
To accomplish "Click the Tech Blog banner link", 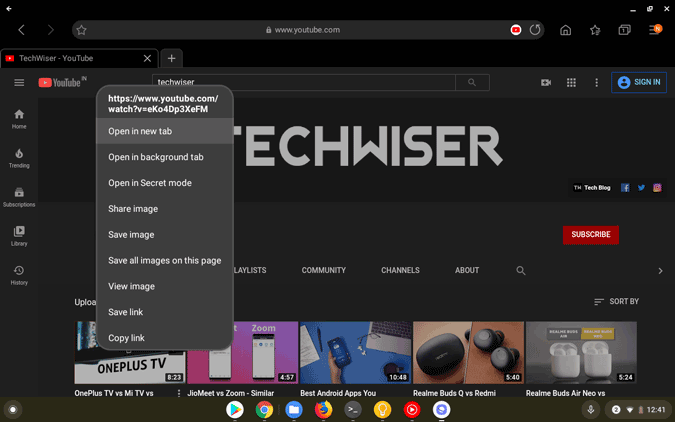I will point(592,187).
